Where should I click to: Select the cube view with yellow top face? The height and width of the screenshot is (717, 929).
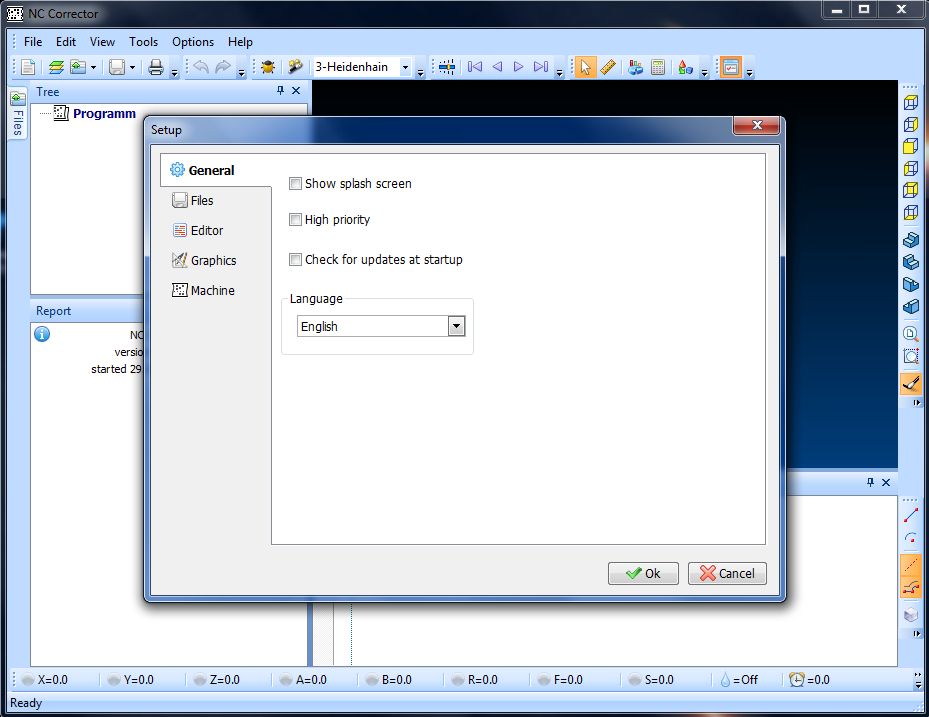pyautogui.click(x=911, y=102)
